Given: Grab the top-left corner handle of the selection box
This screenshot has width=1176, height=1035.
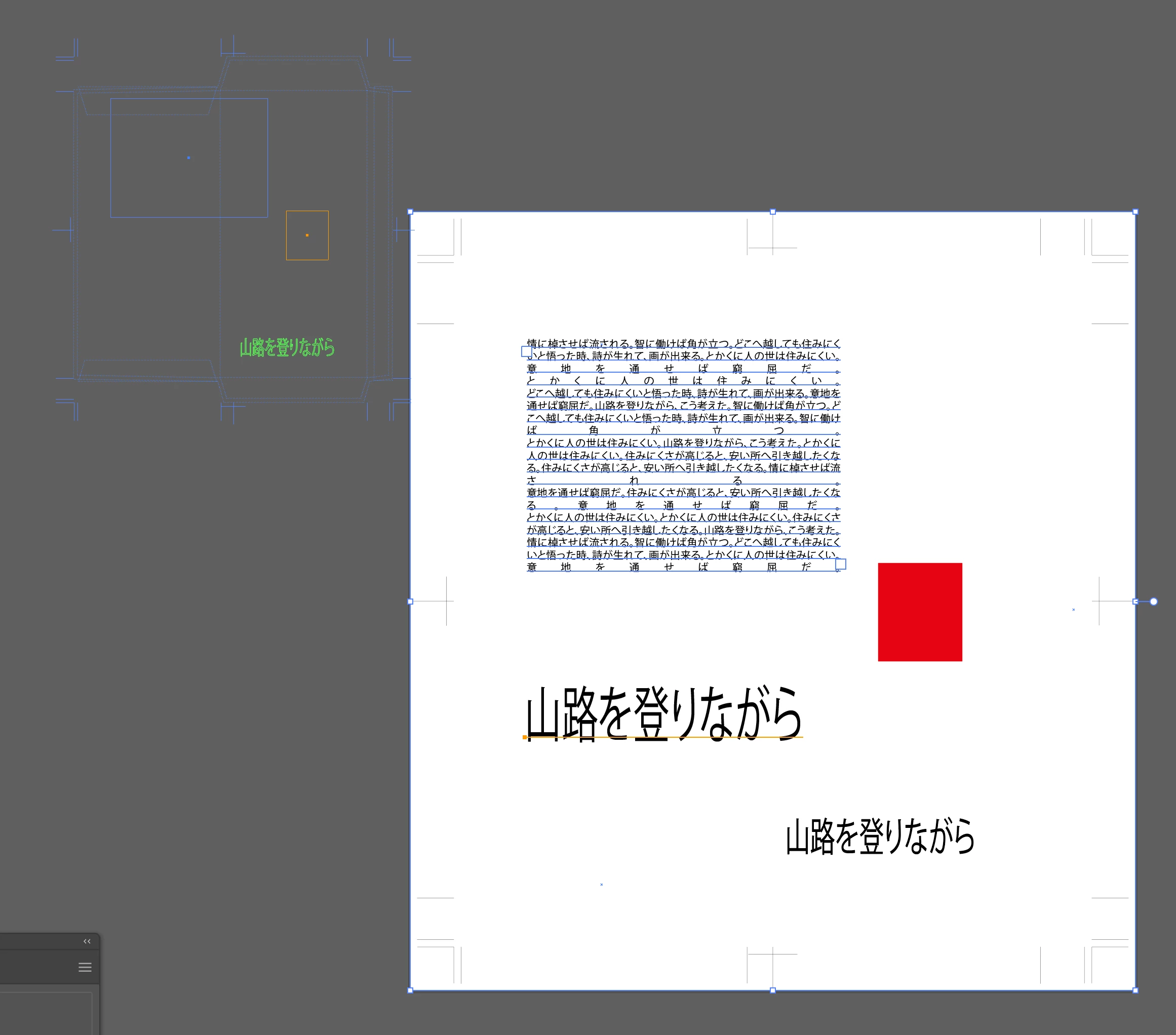Looking at the screenshot, I should [x=410, y=212].
